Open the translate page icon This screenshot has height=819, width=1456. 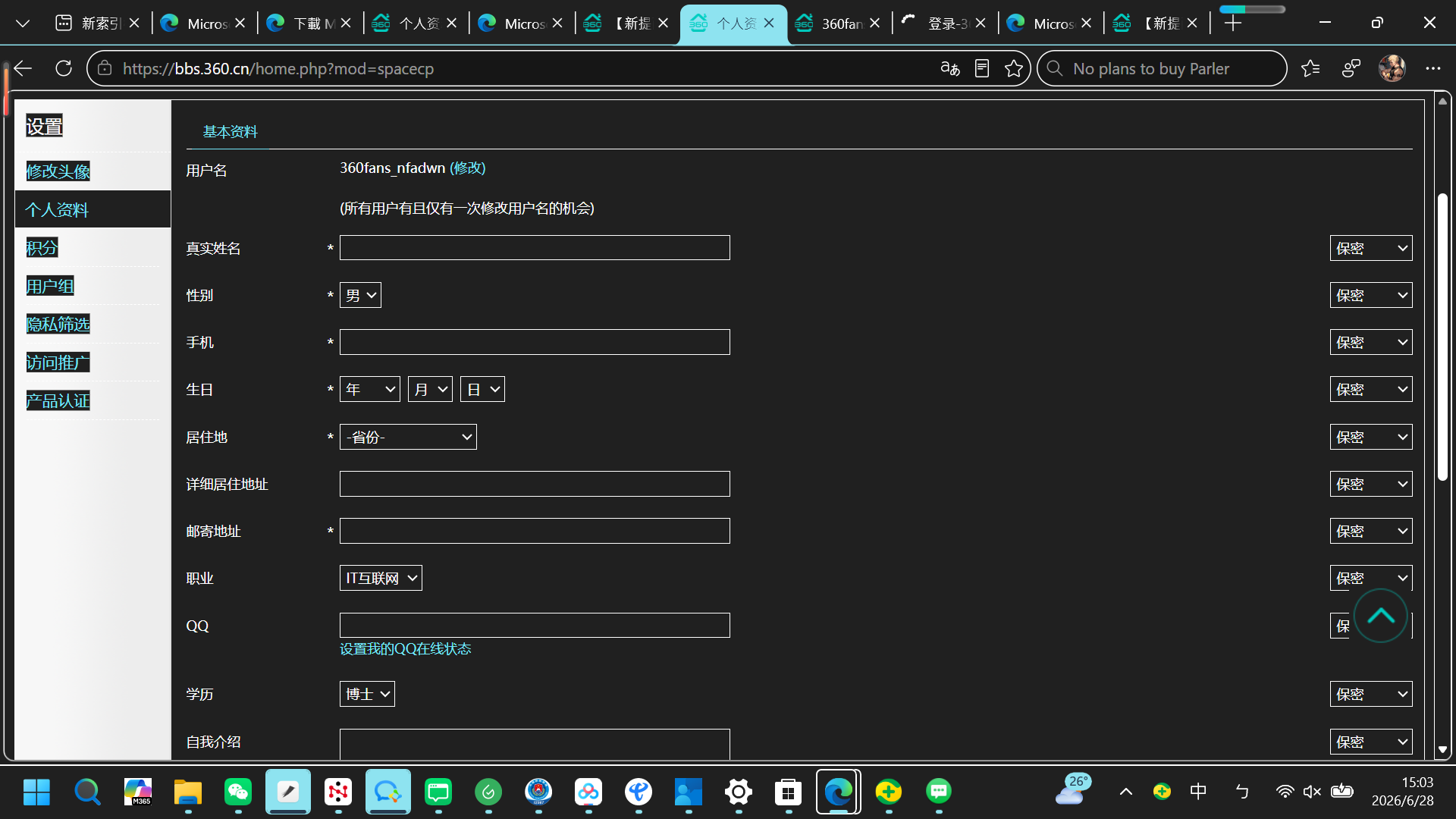click(x=949, y=68)
